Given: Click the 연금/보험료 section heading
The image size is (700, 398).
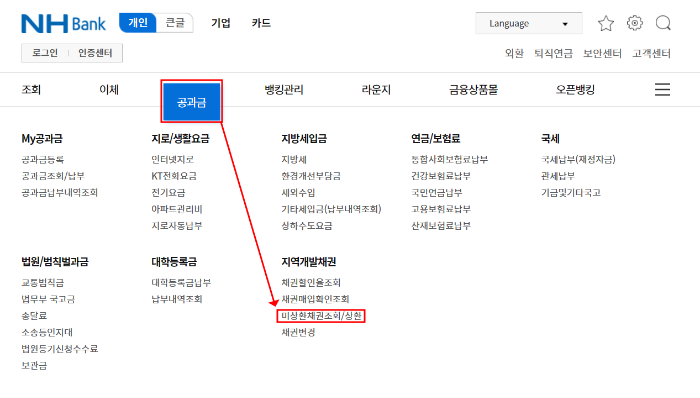Looking at the screenshot, I should [435, 138].
